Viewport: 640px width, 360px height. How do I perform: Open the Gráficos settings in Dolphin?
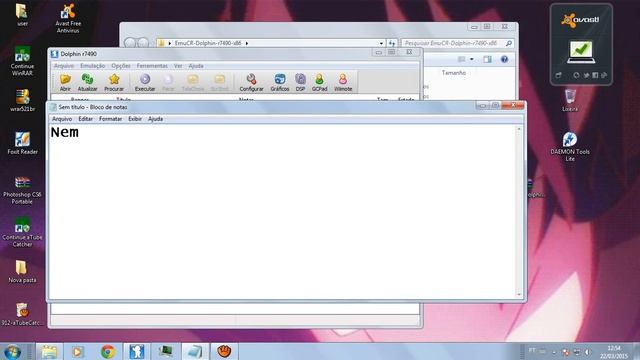280,82
